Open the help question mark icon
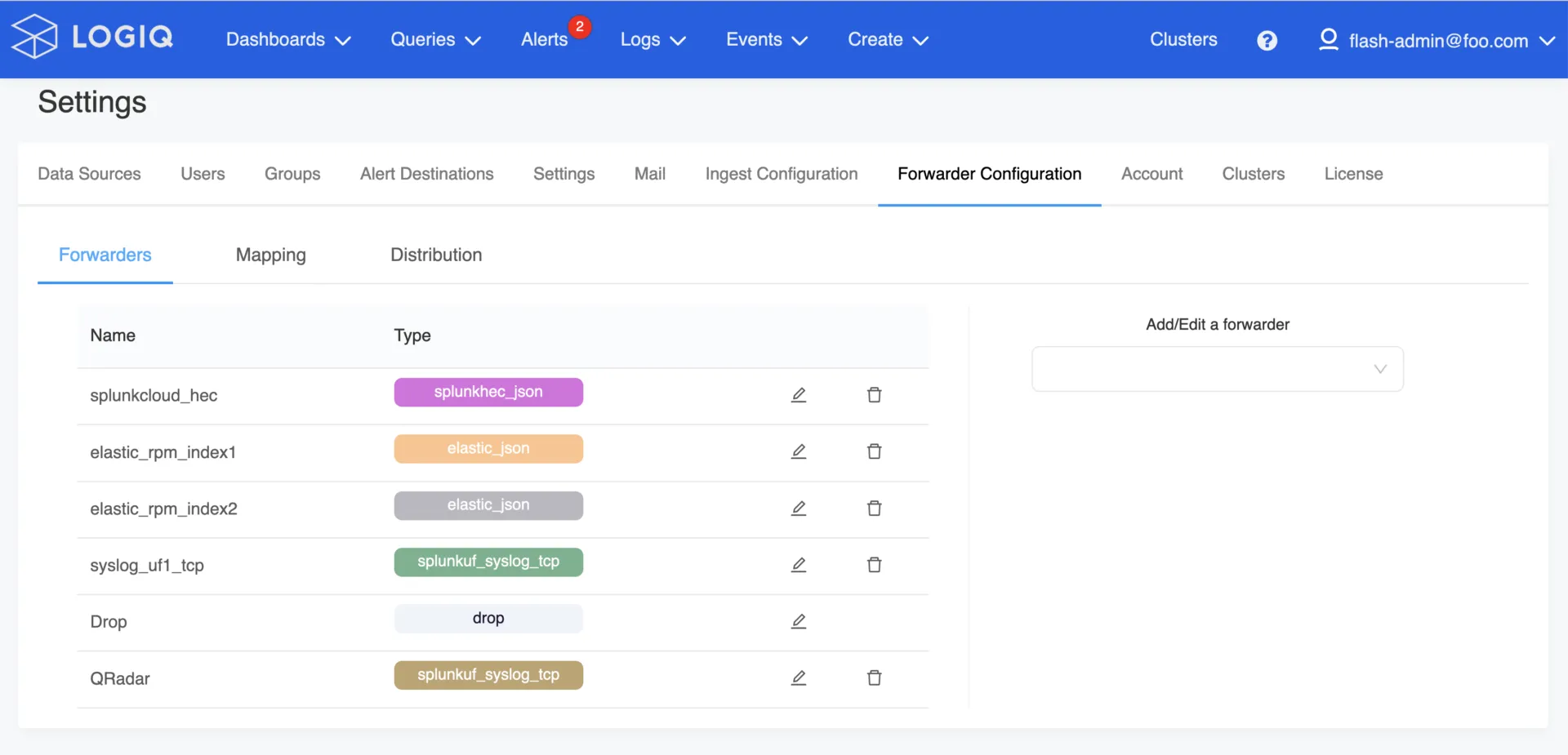This screenshot has width=1568, height=755. coord(1267,40)
